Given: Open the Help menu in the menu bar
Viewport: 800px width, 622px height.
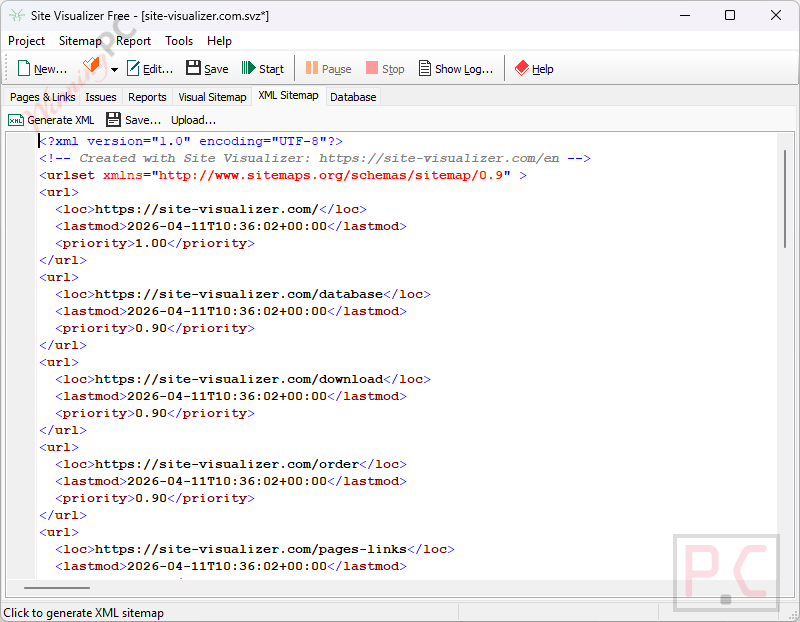Looking at the screenshot, I should [219, 41].
